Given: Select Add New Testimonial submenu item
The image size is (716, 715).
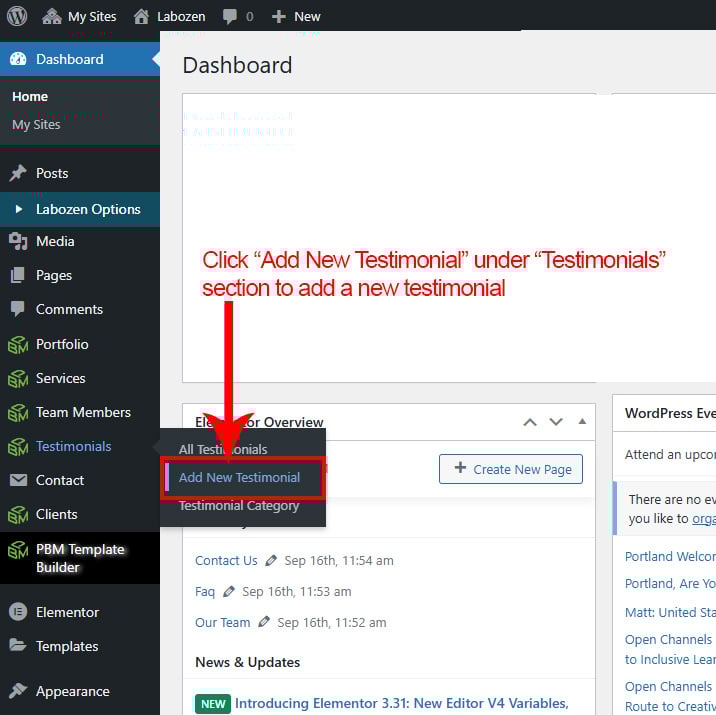Looking at the screenshot, I should pos(240,478).
